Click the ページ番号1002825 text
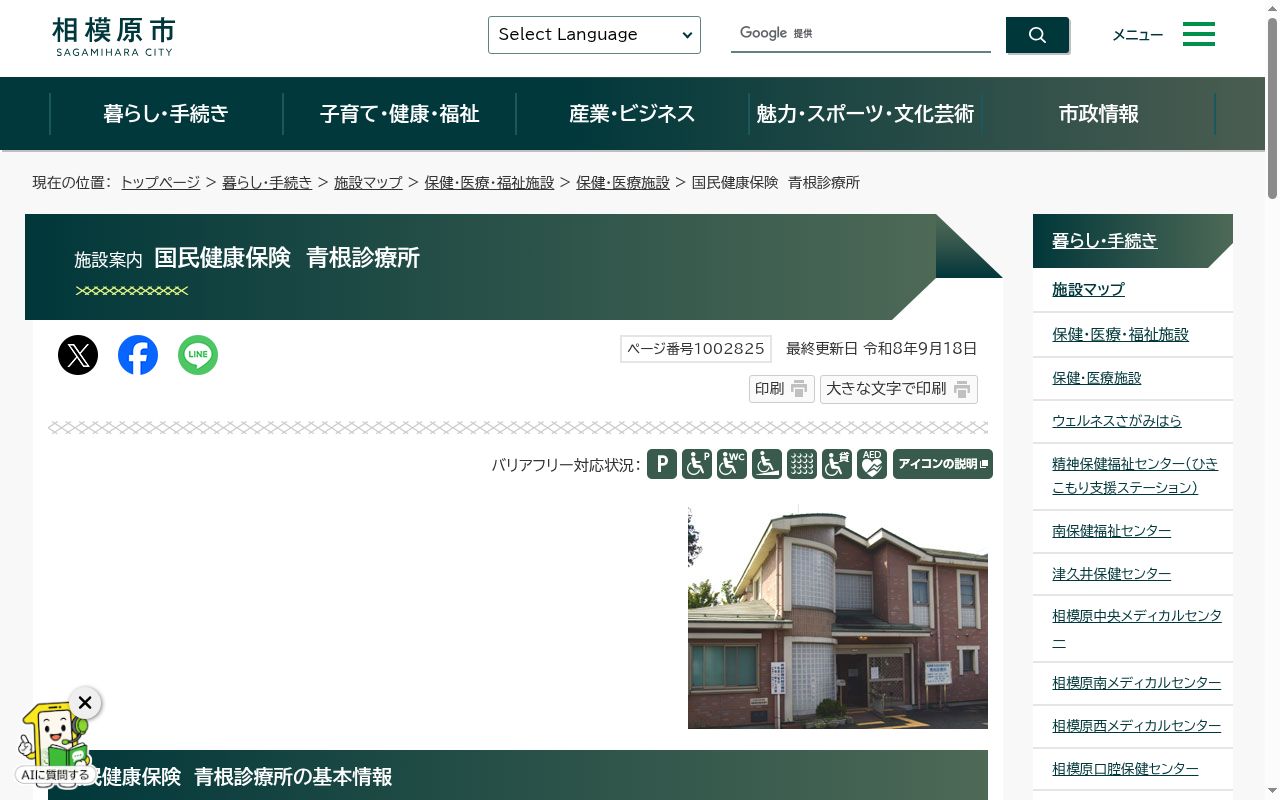The height and width of the screenshot is (800, 1280). pyautogui.click(x=696, y=349)
